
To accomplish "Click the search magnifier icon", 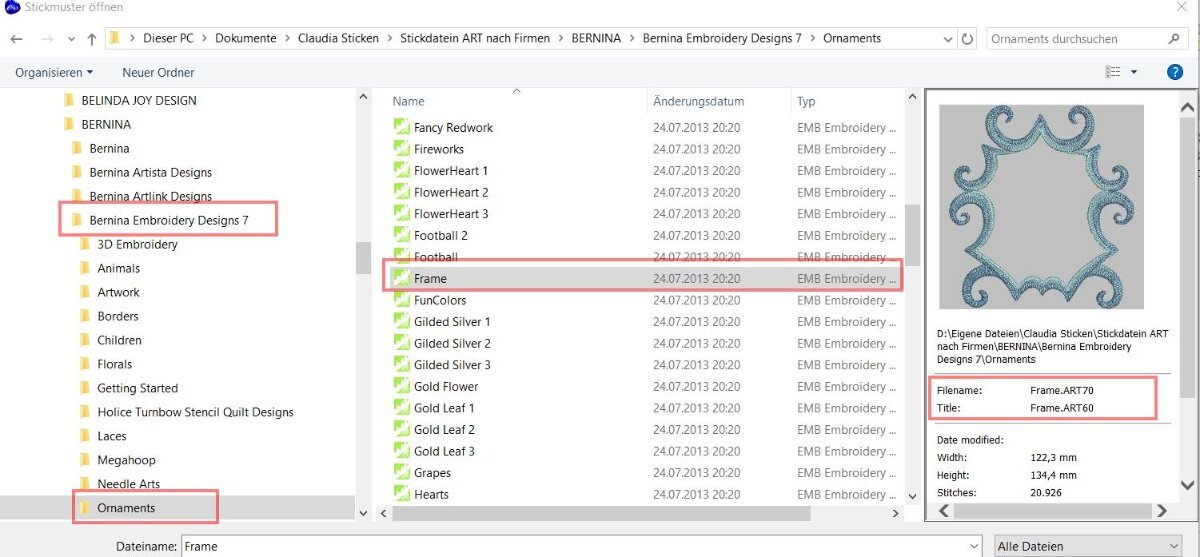I will (1175, 39).
